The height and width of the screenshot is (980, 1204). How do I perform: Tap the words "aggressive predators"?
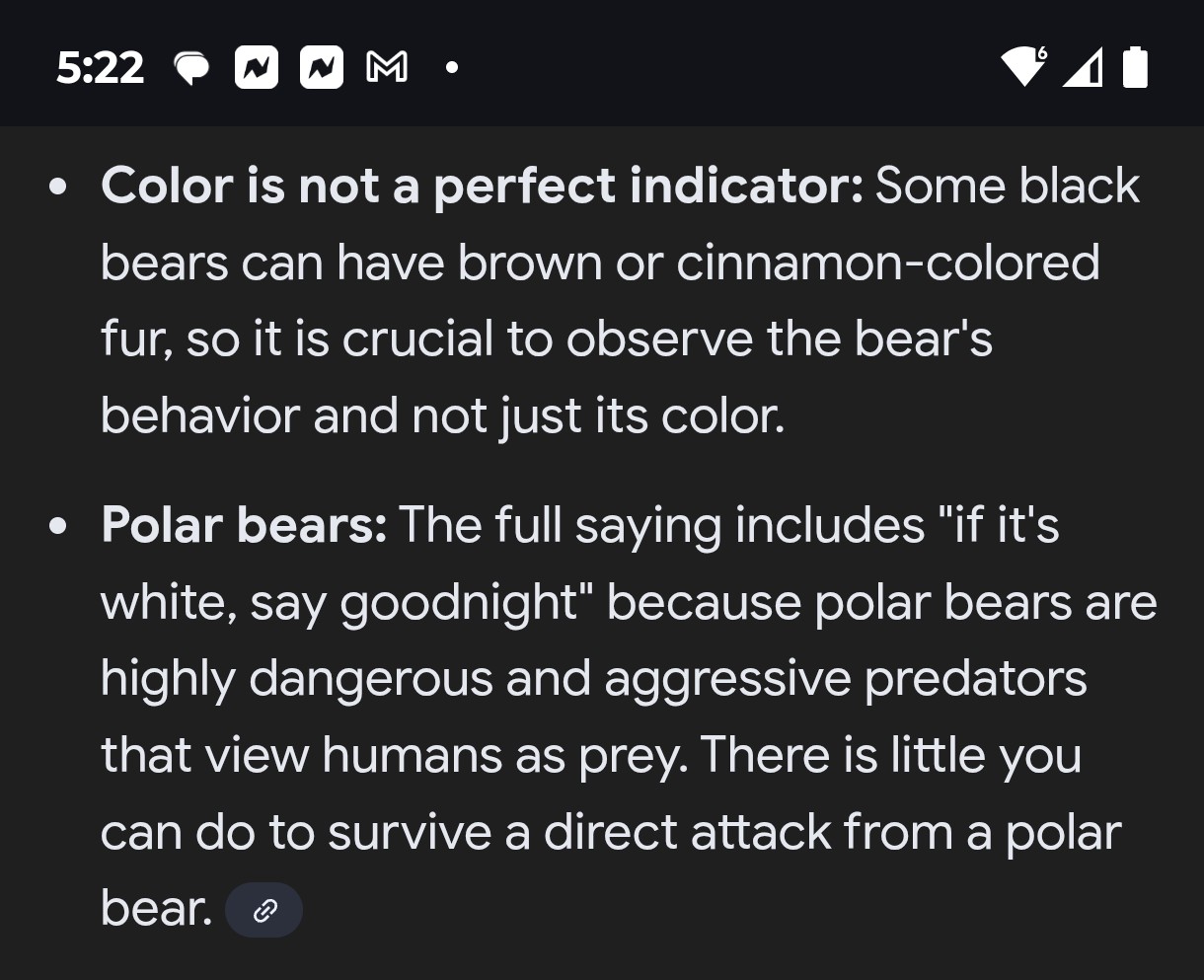point(846,679)
